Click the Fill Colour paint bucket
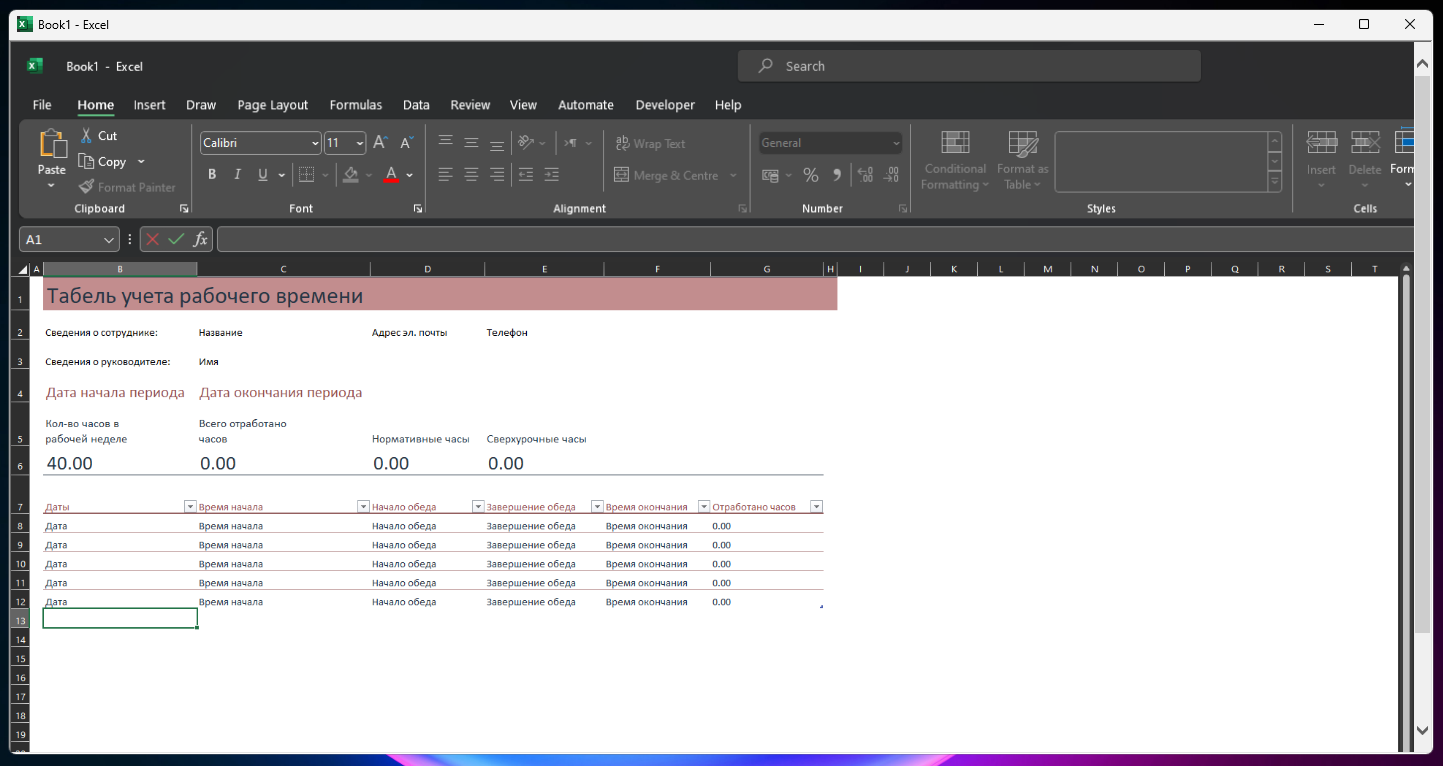Screen dimensions: 1443x766 [x=351, y=175]
